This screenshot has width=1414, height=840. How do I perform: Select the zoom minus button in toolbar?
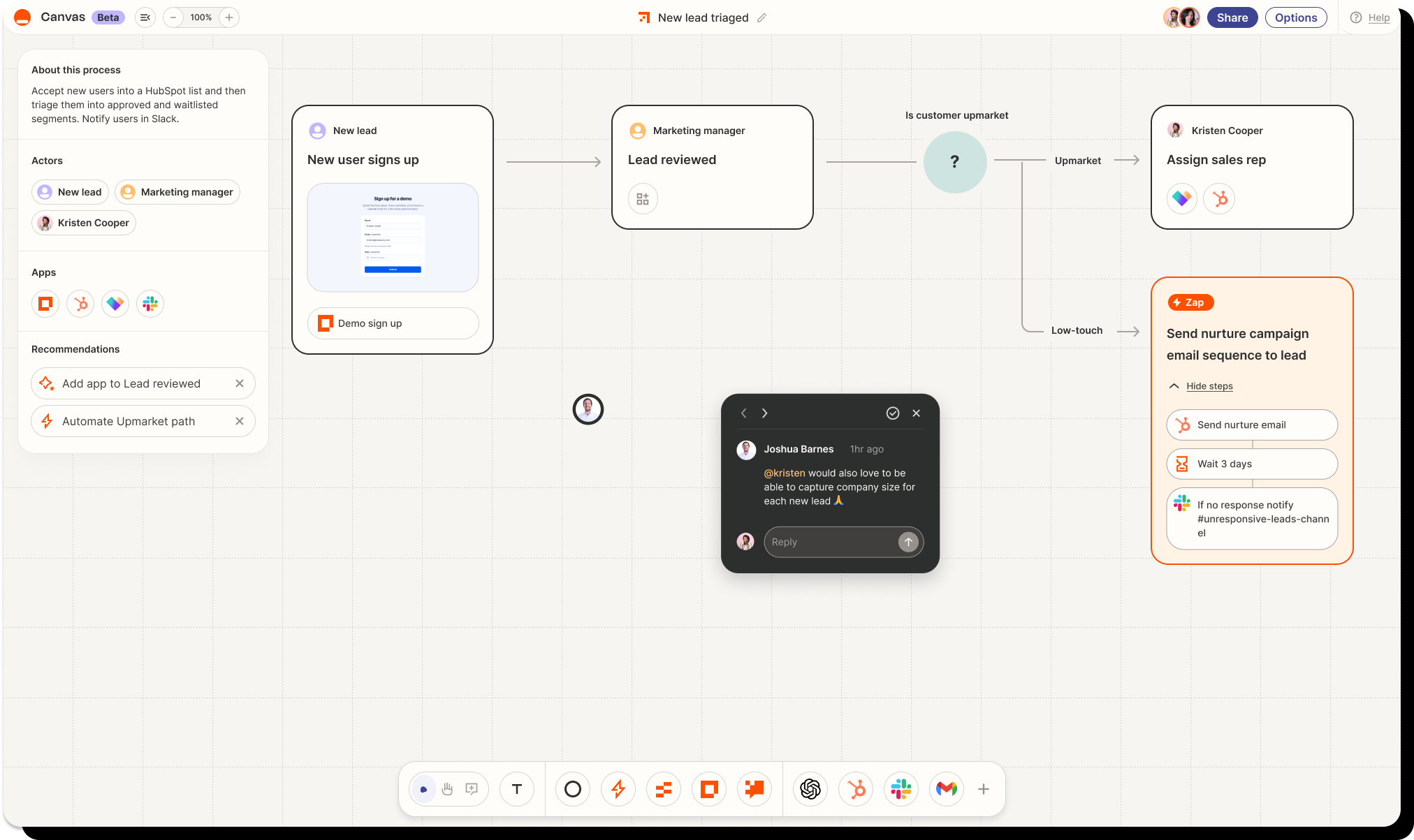173,17
